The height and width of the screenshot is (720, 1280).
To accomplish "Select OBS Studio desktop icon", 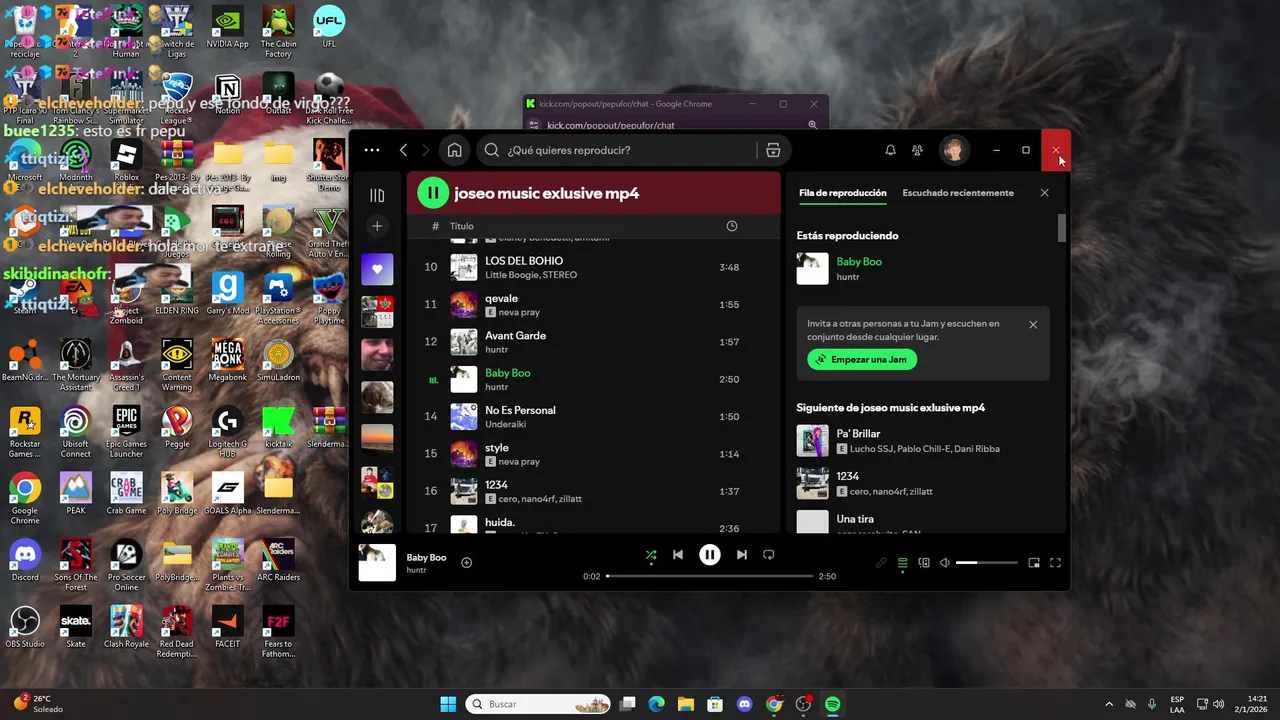I will point(25,628).
